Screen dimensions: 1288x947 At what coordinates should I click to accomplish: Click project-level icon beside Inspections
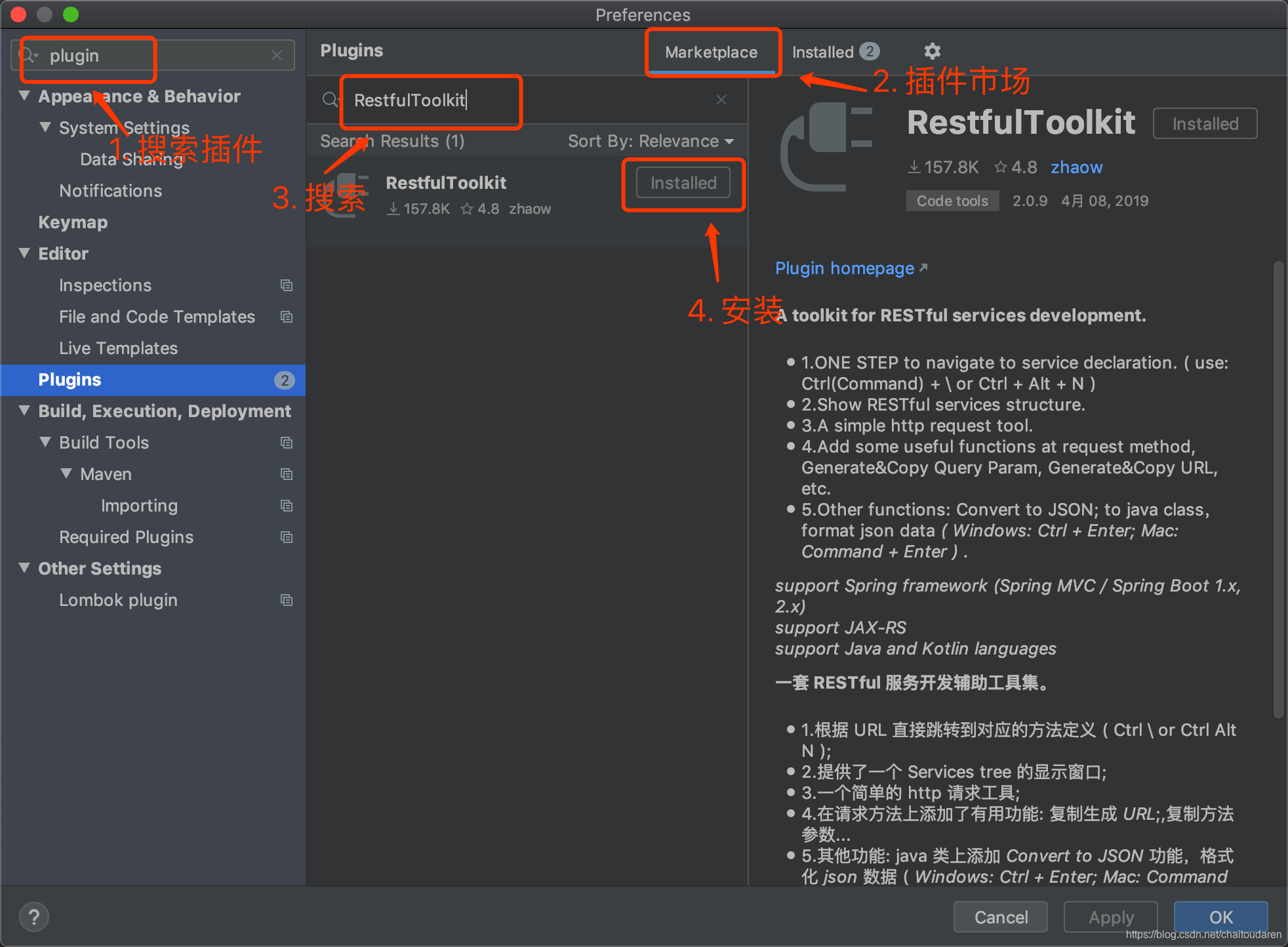287,285
